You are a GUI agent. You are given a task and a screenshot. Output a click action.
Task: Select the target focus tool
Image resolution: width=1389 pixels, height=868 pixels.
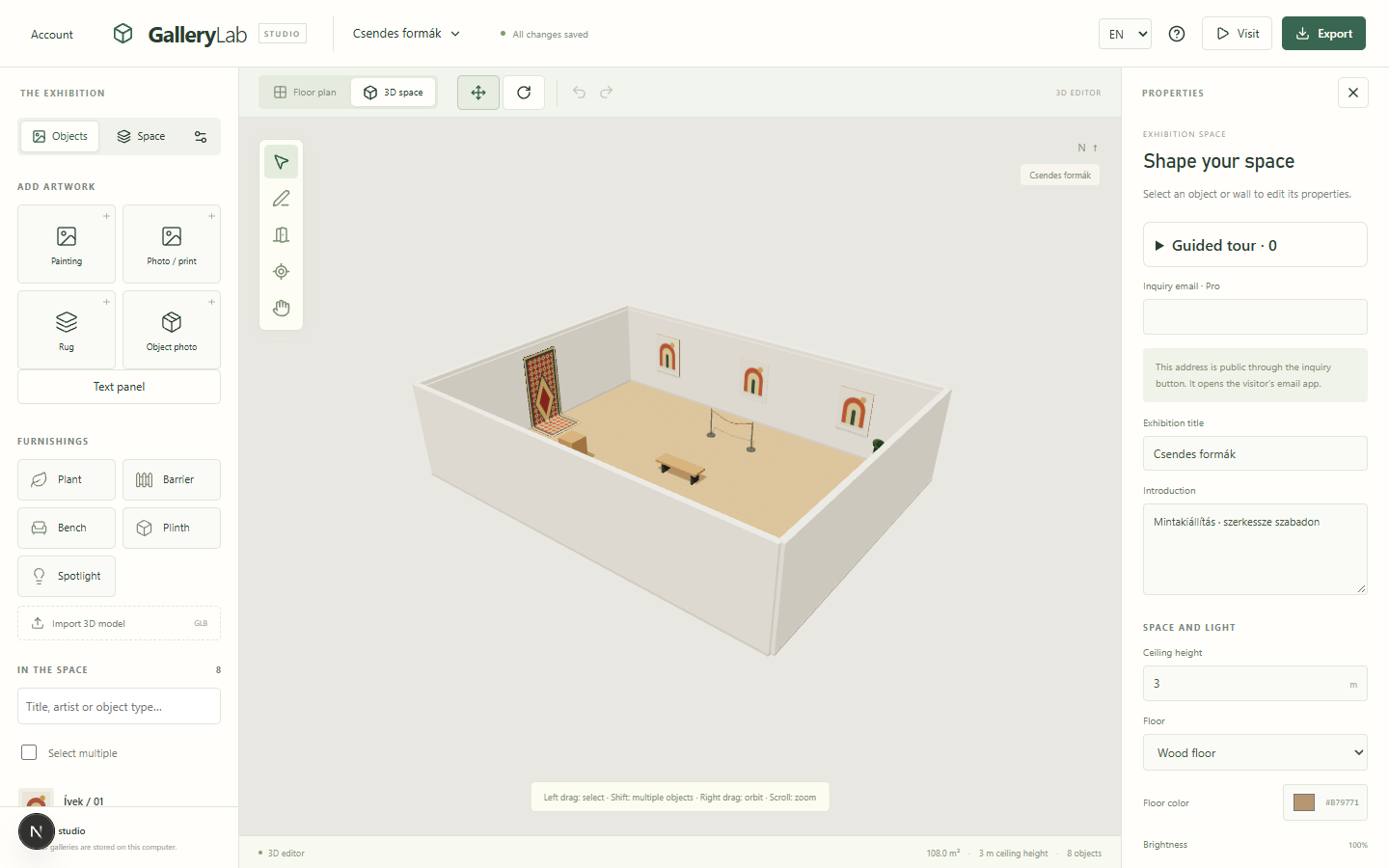pos(281,272)
